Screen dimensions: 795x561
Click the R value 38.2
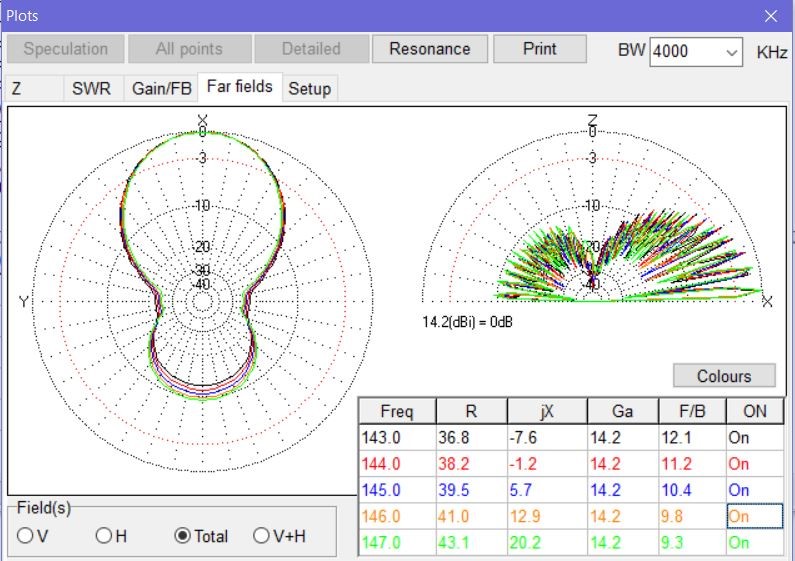pos(472,464)
